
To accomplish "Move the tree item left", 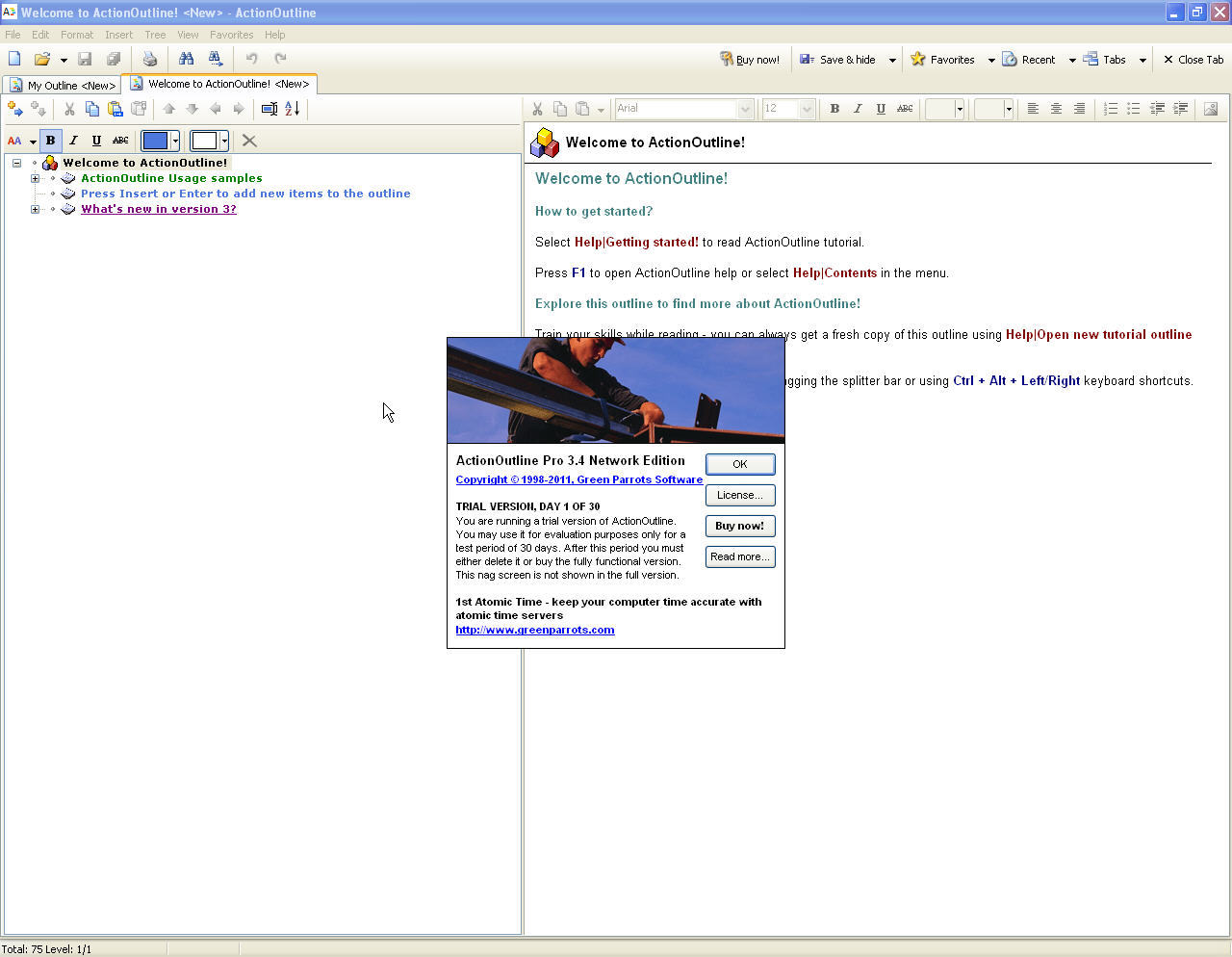I will click(x=216, y=109).
